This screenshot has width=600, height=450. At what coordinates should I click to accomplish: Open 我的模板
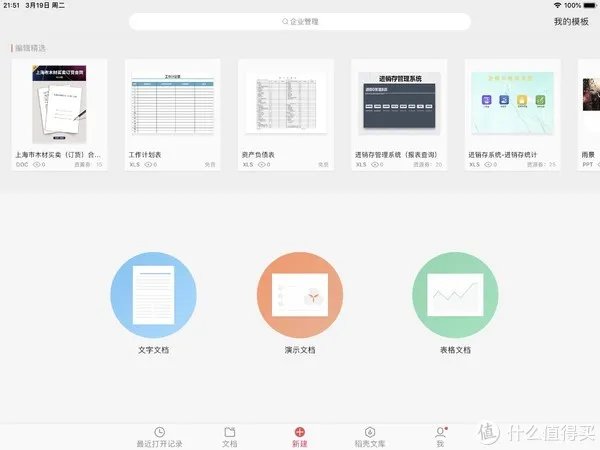point(571,21)
